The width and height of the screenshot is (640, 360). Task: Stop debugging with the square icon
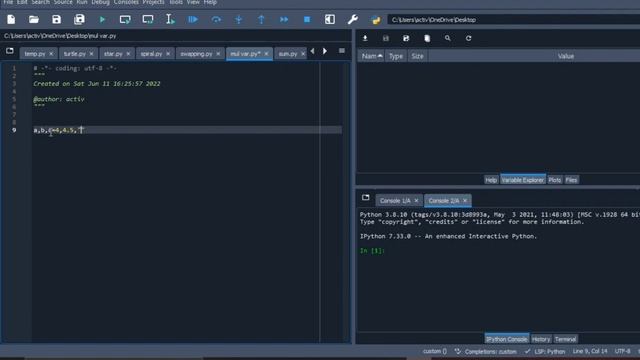pyautogui.click(x=307, y=19)
